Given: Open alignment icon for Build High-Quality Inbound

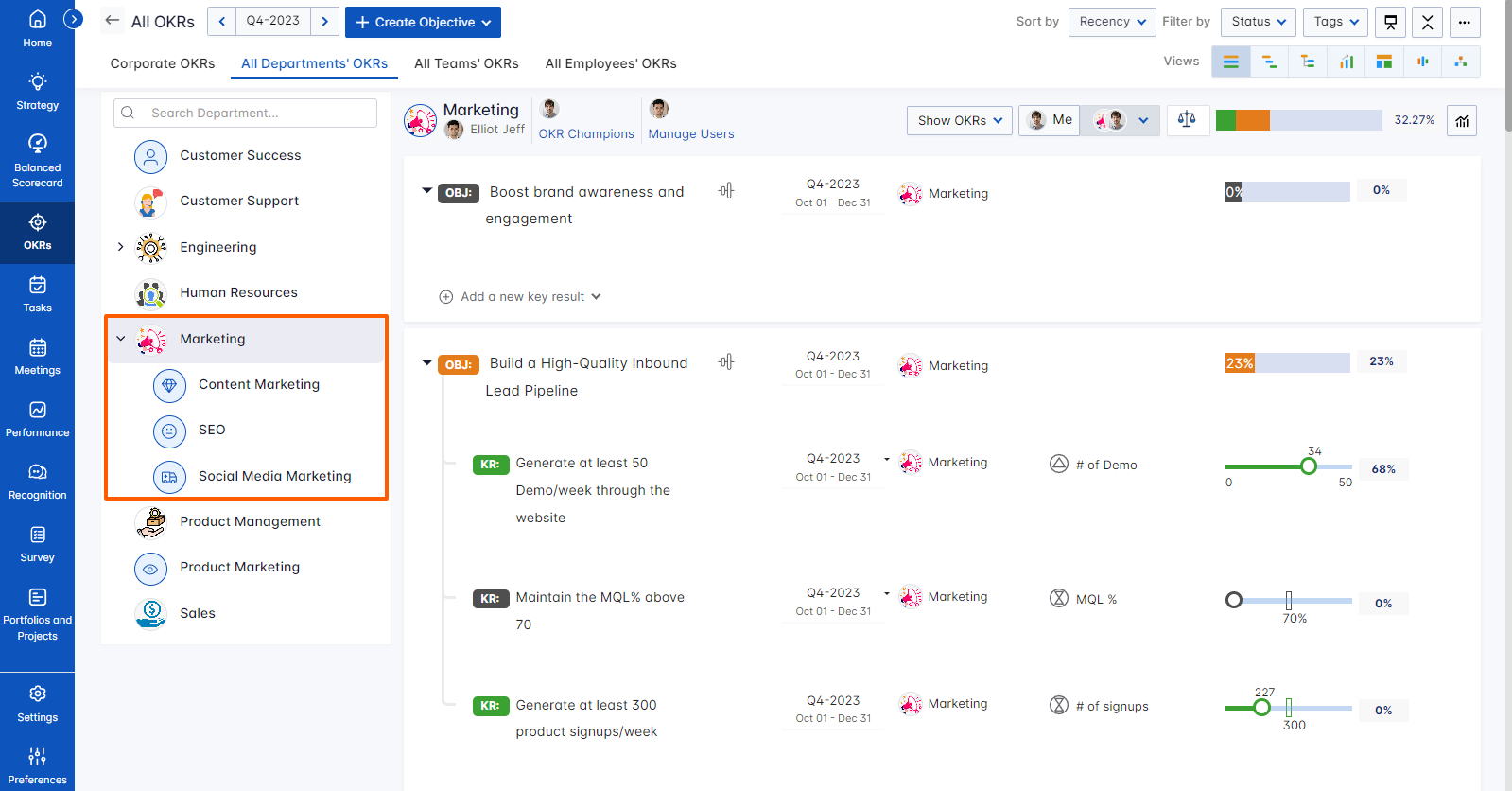Looking at the screenshot, I should [x=725, y=361].
